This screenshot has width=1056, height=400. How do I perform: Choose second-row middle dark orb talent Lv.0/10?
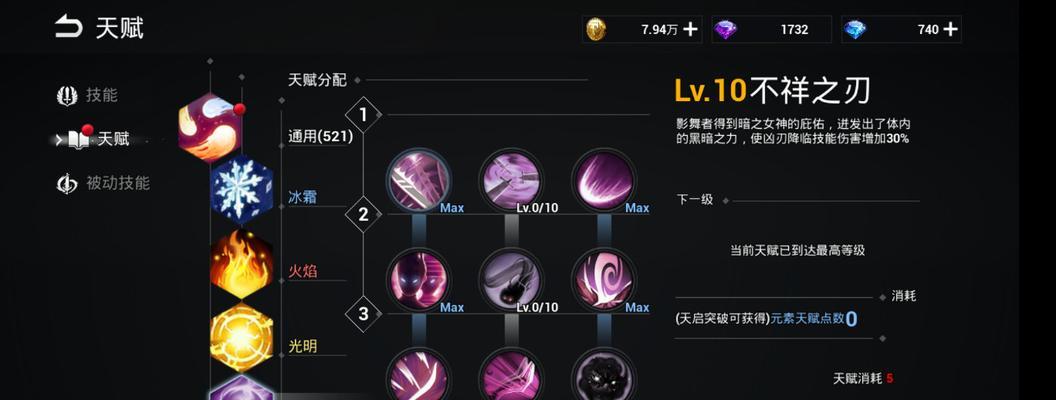(511, 279)
